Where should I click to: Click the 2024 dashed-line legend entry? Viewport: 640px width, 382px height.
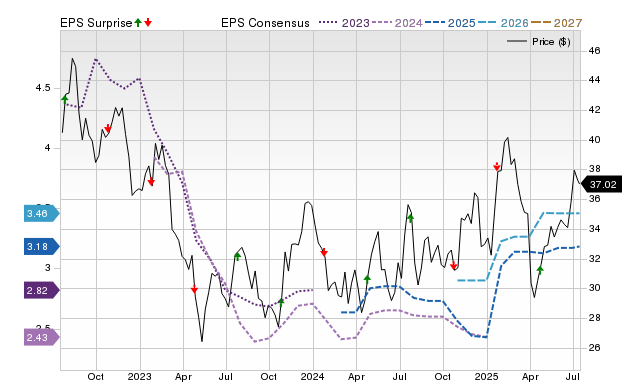point(397,23)
